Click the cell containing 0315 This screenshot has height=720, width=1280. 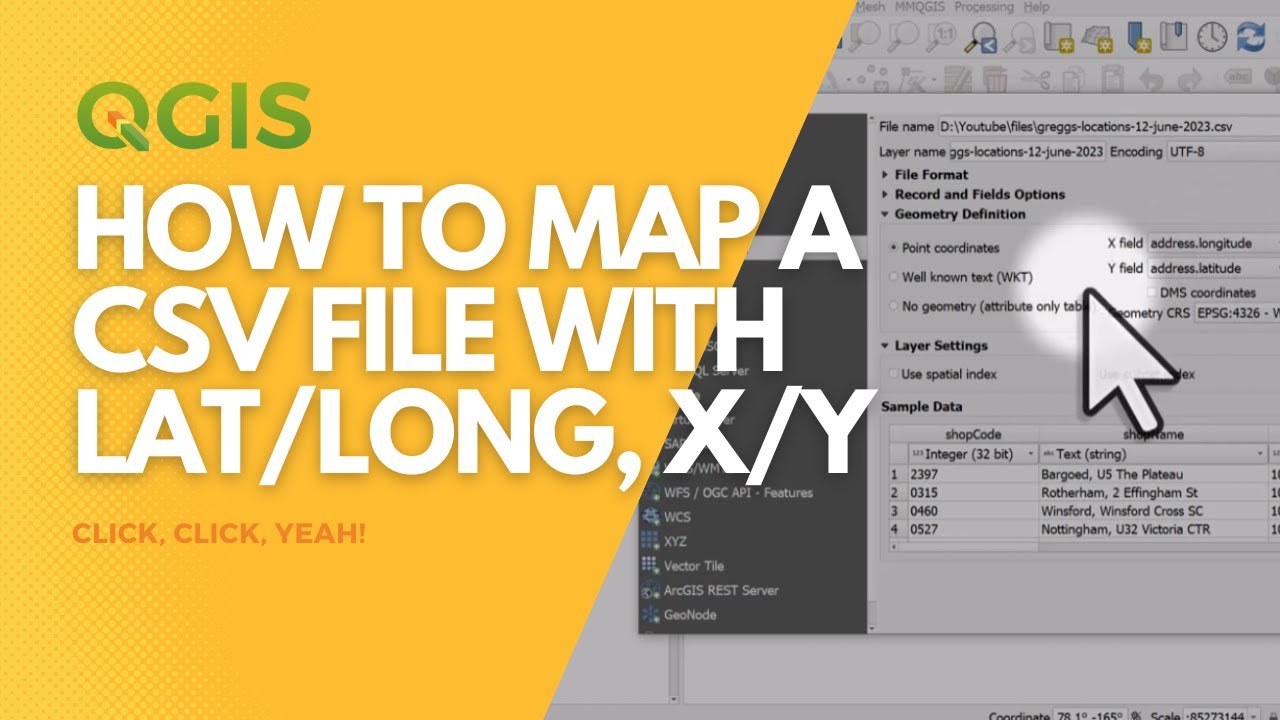tap(972, 492)
